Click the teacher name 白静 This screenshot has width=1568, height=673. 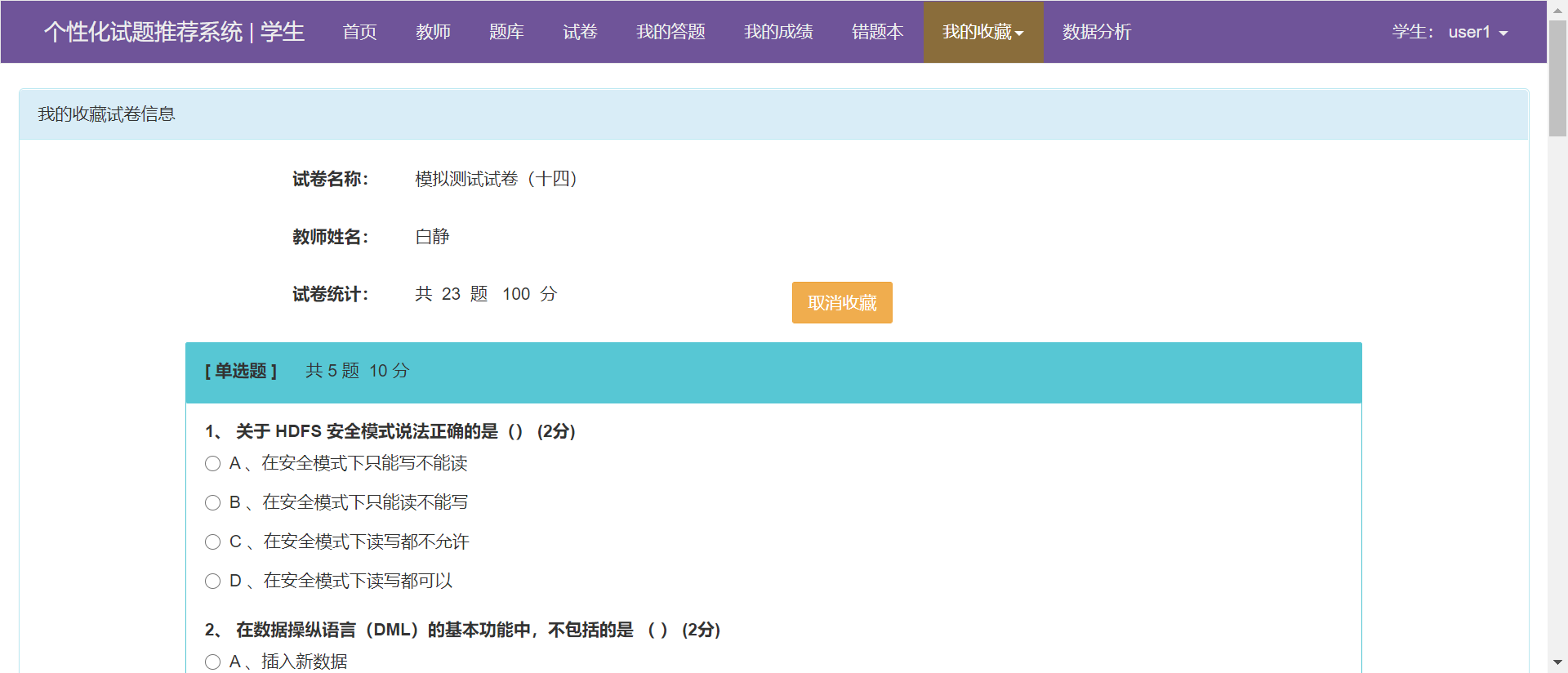432,237
